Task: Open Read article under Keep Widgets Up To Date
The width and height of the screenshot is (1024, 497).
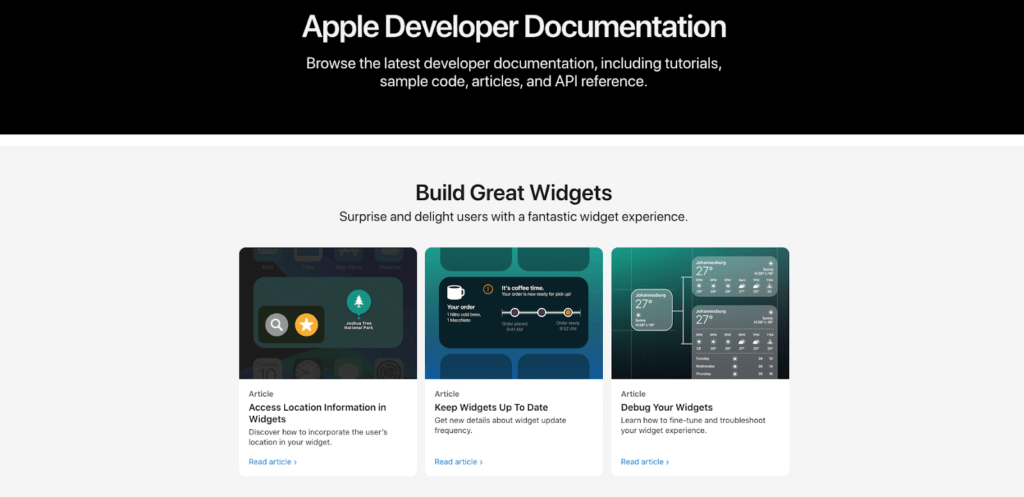Action: coord(458,462)
